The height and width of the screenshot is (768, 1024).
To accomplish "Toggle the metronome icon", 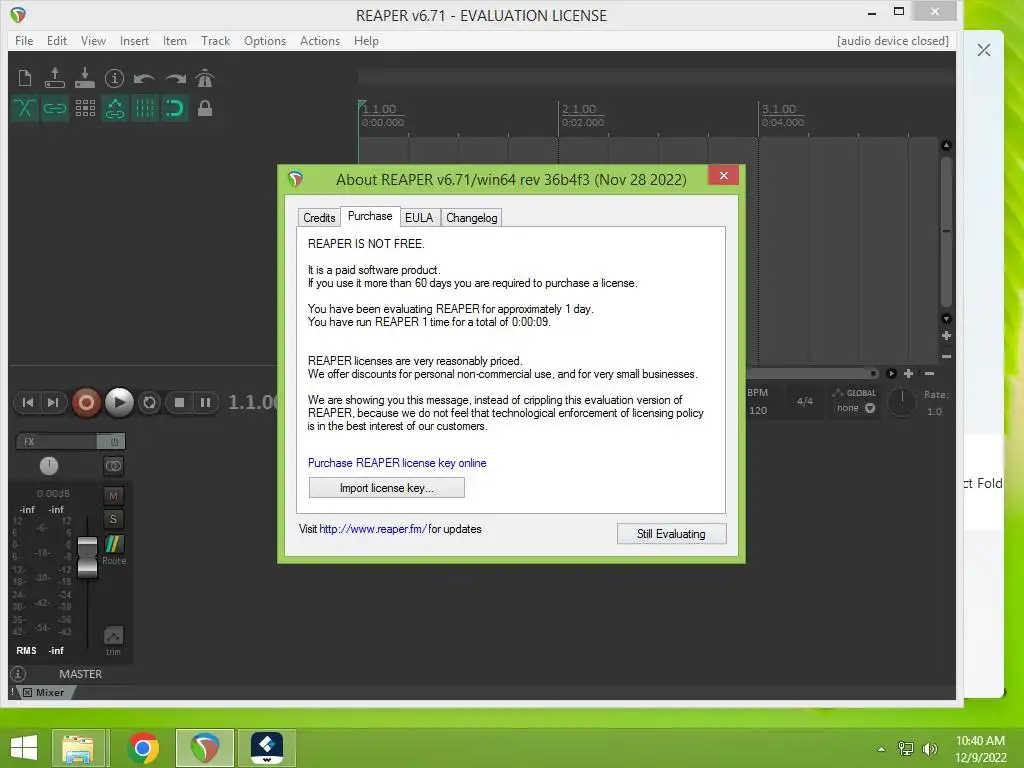I will point(205,78).
